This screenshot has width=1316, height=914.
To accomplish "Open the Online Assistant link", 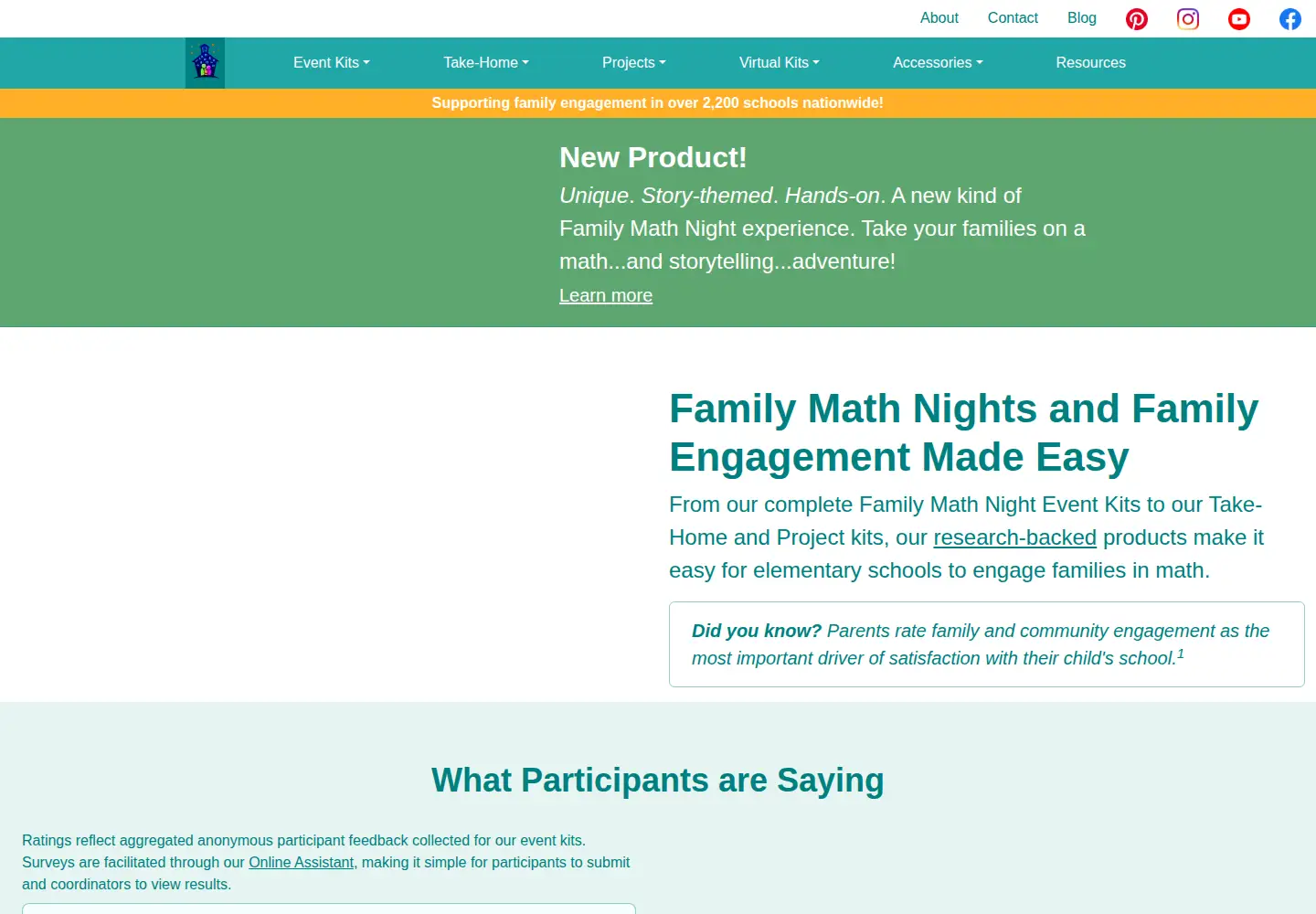I will click(x=301, y=862).
